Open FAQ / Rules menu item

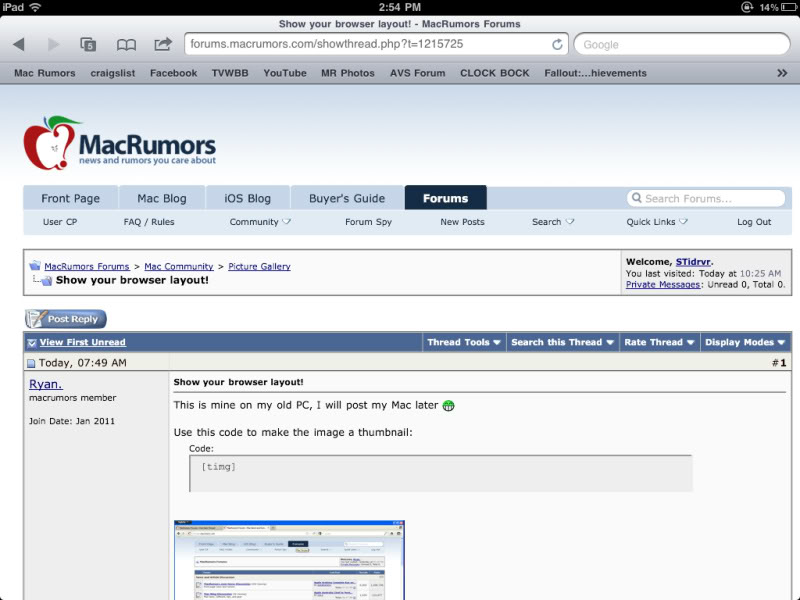tap(149, 222)
